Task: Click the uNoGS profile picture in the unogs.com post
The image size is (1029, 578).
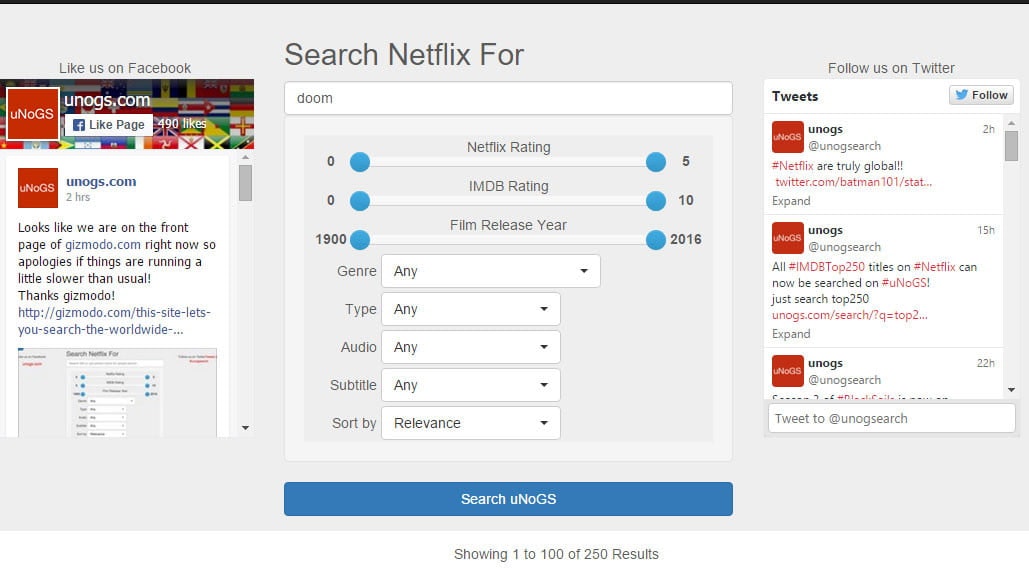Action: coord(36,188)
